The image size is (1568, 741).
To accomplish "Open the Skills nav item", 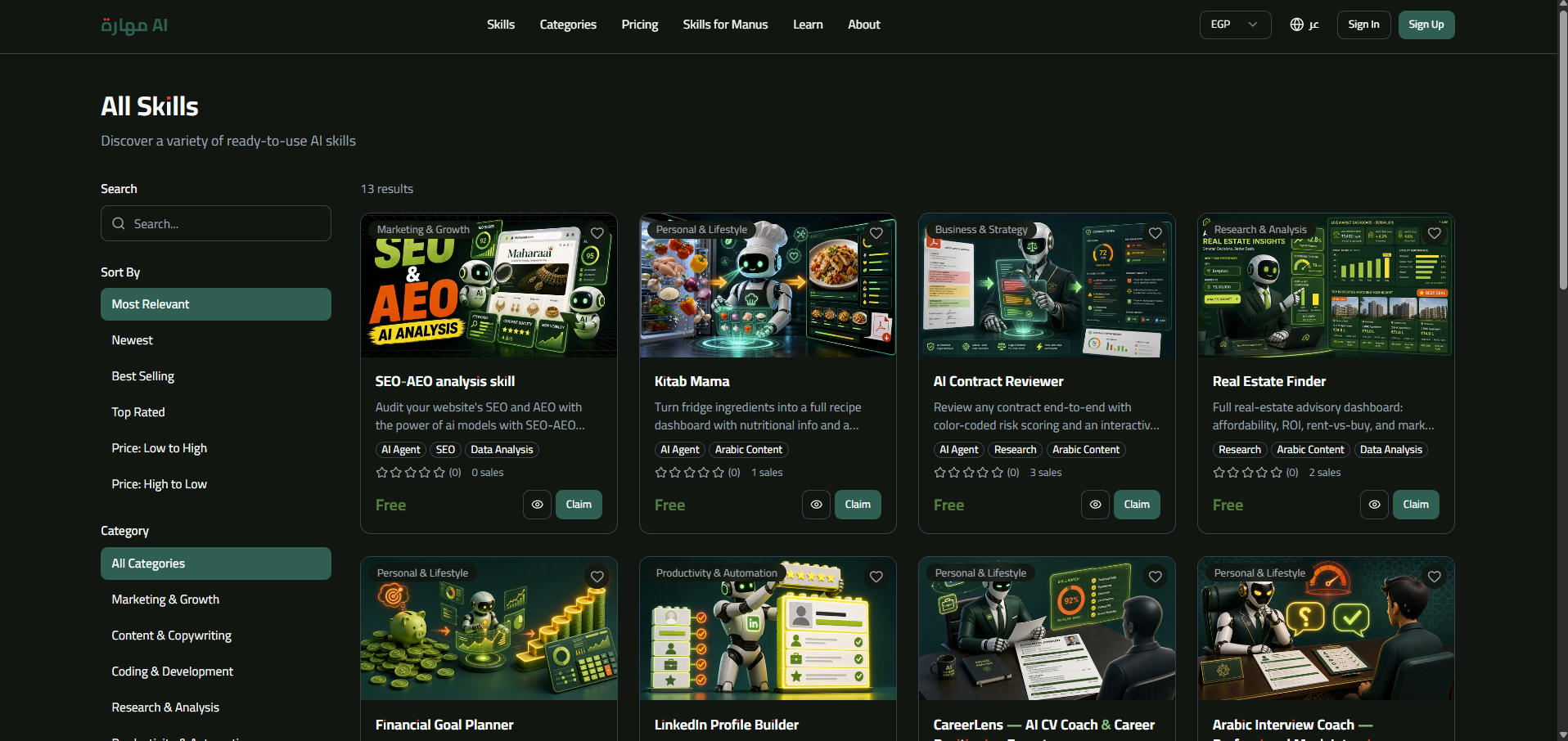I will pos(501,25).
